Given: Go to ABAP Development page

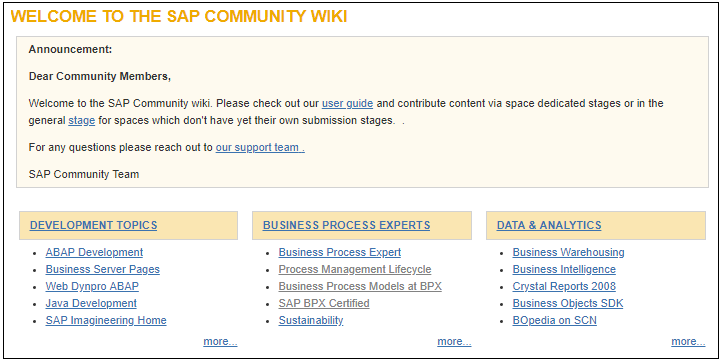Looking at the screenshot, I should tap(94, 252).
